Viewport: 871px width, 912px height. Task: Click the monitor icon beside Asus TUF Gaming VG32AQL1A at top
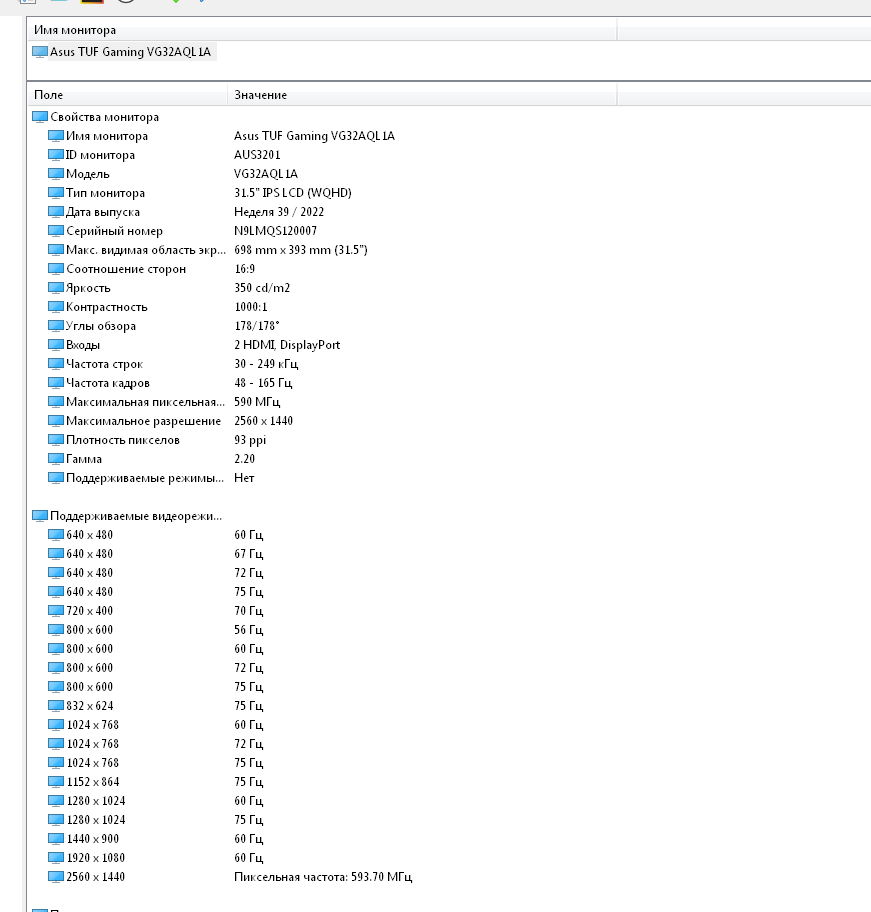pos(40,52)
